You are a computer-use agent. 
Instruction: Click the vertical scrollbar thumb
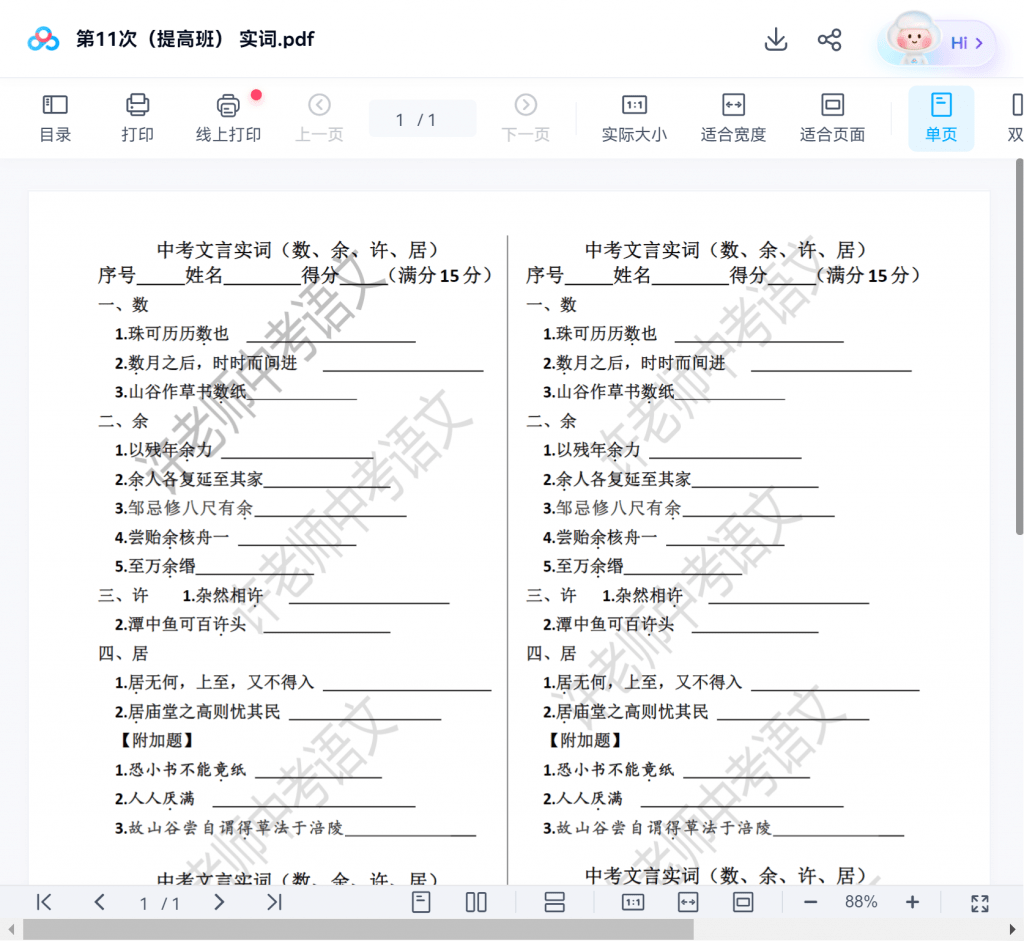pos(1019,347)
